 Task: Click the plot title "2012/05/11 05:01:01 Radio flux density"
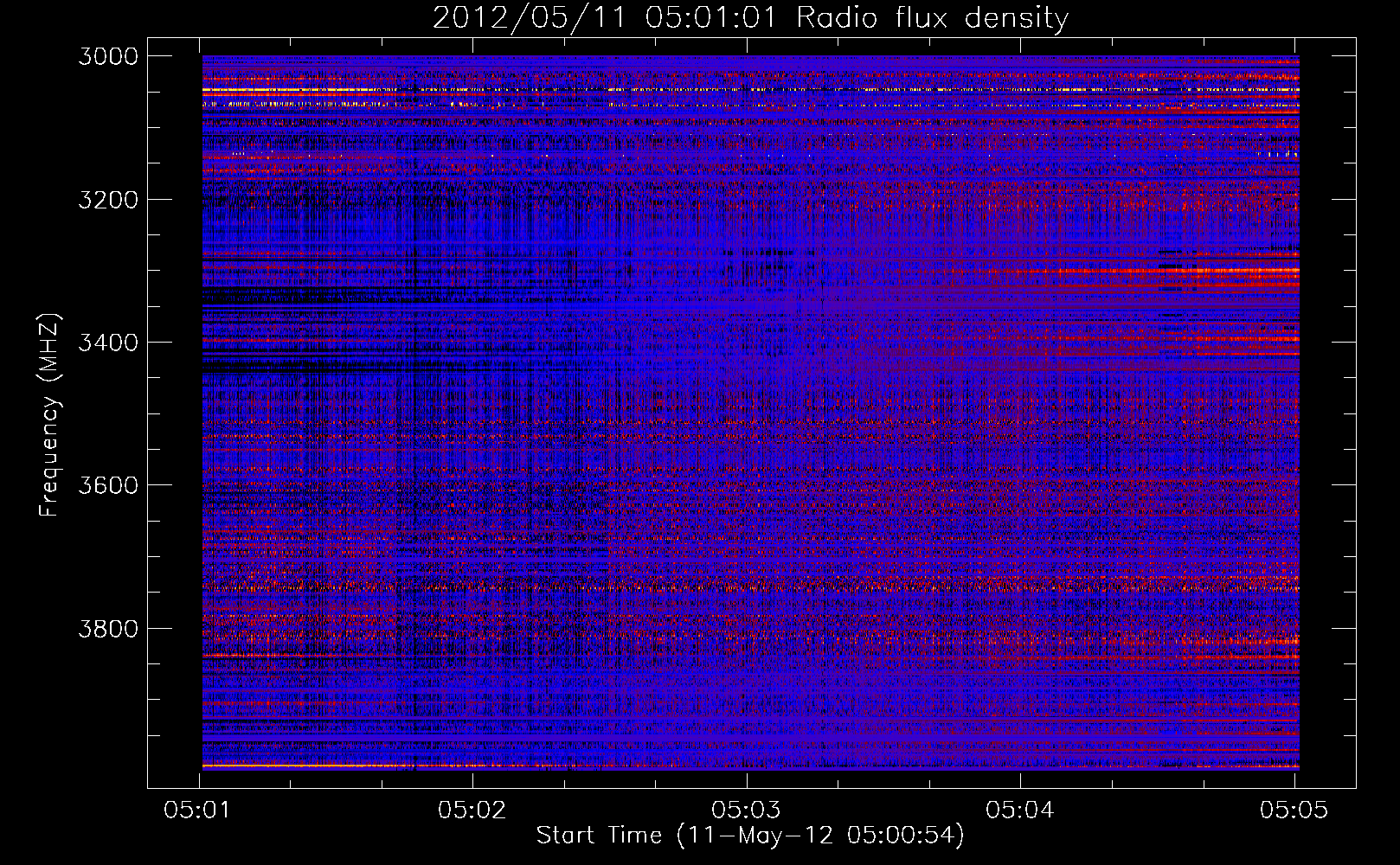tap(750, 18)
